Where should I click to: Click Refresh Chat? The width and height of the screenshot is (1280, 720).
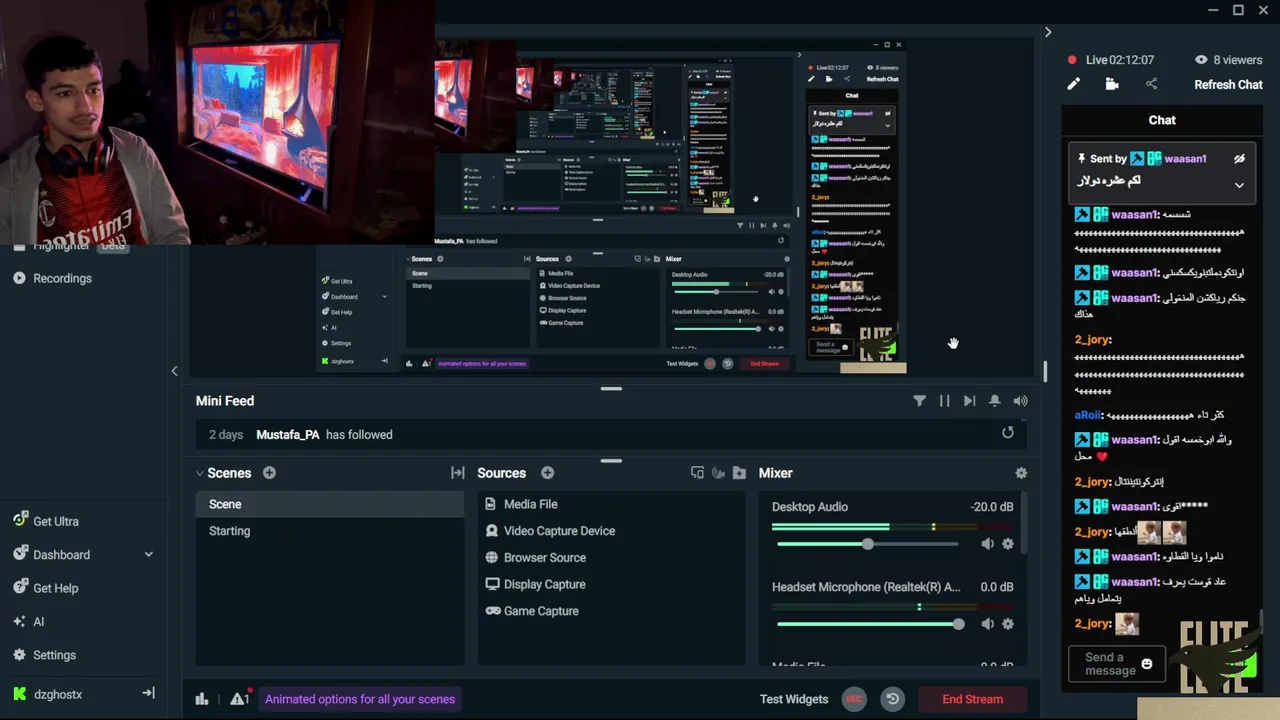[x=1228, y=85]
